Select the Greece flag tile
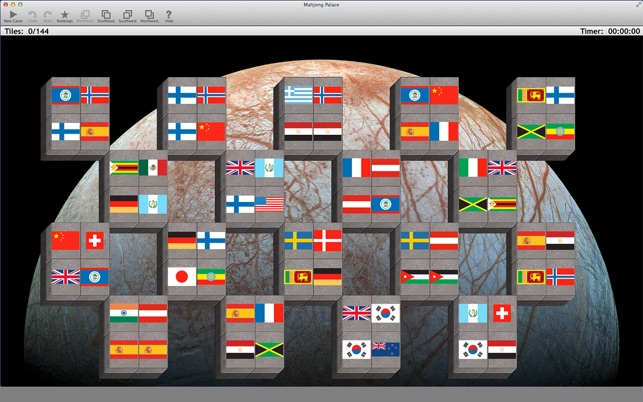 coord(299,95)
